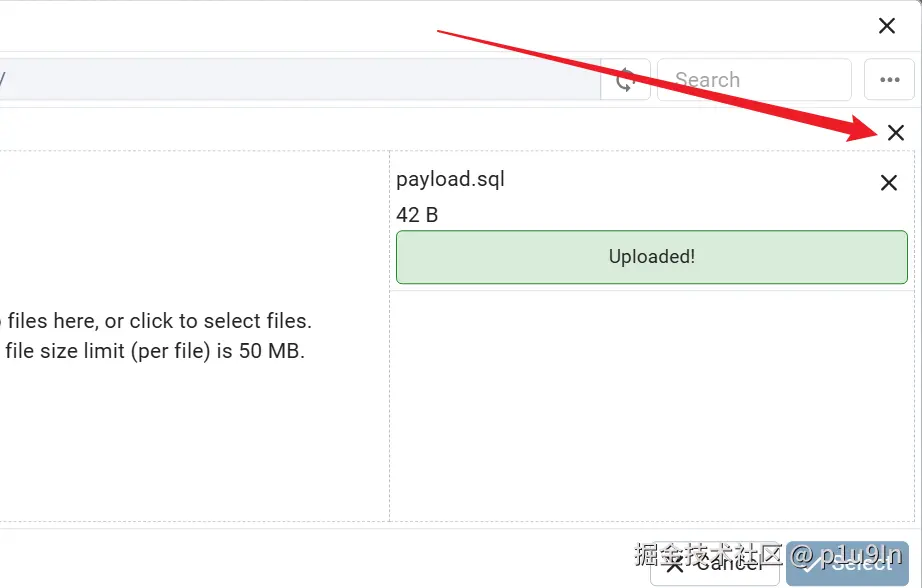Screen dimensions: 922x588
Task: Confirm with the Select button
Action: pyautogui.click(x=847, y=564)
